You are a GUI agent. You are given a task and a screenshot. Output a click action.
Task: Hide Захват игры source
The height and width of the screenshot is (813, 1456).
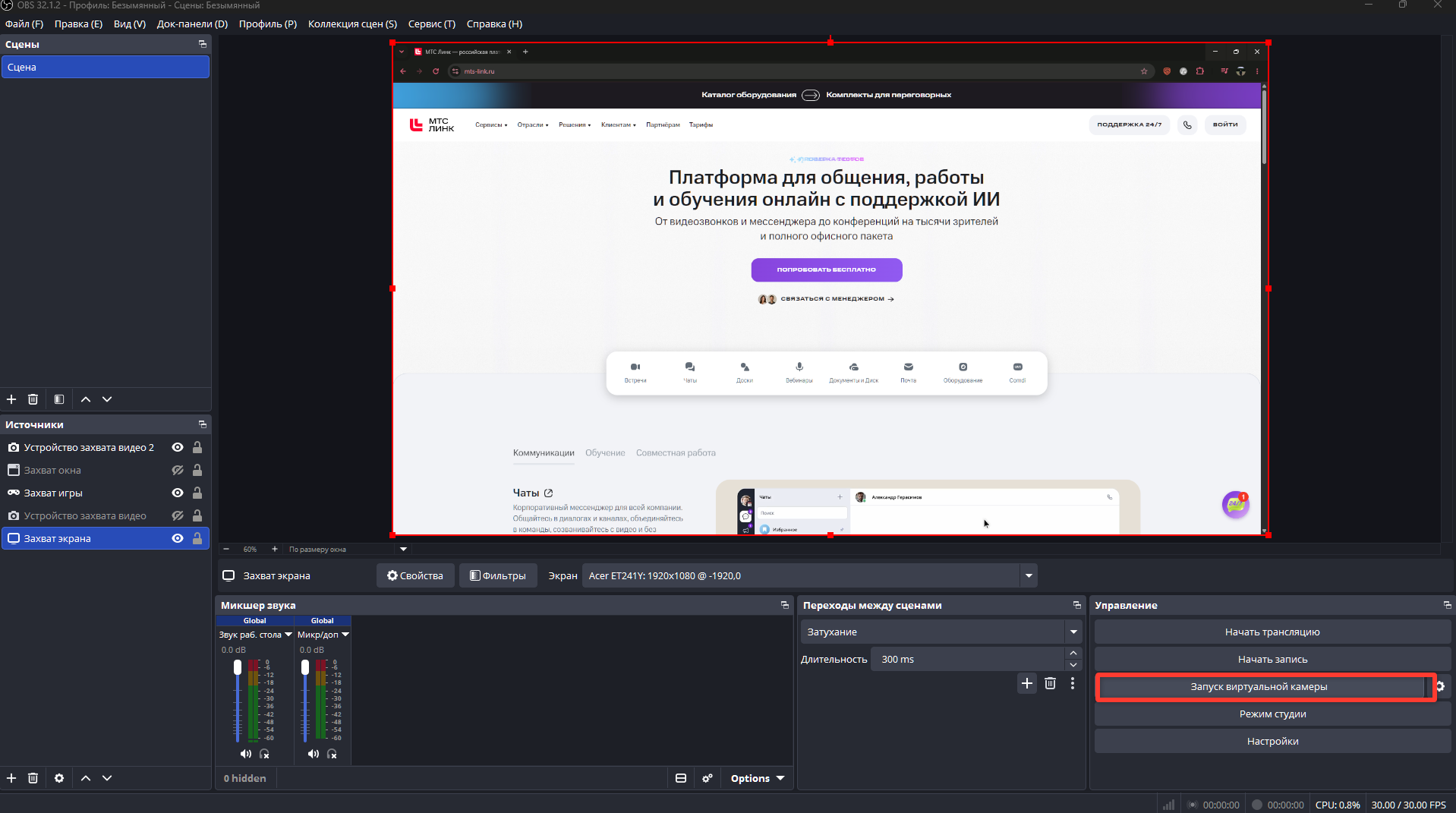pyautogui.click(x=178, y=493)
